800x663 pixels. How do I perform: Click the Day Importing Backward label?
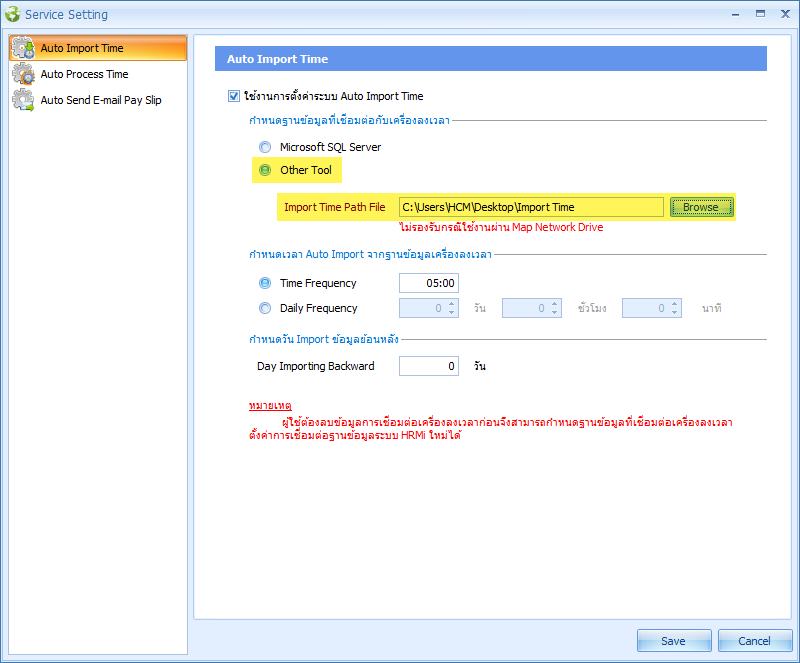click(316, 366)
